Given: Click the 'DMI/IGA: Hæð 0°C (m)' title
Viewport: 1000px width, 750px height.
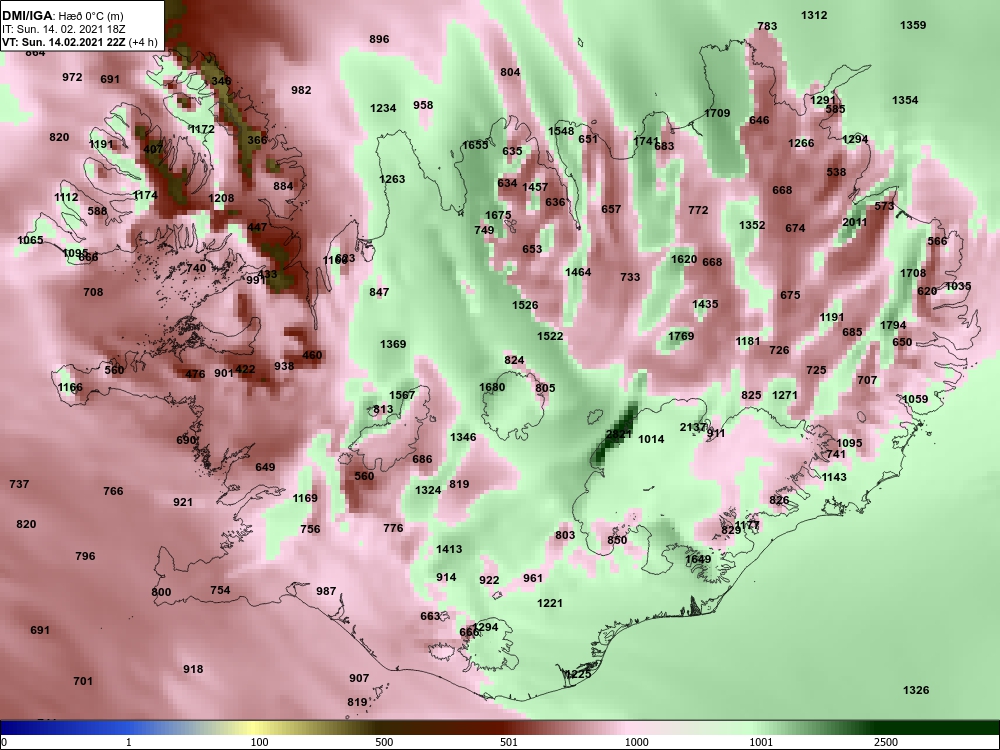Looking at the screenshot, I should tap(63, 16).
